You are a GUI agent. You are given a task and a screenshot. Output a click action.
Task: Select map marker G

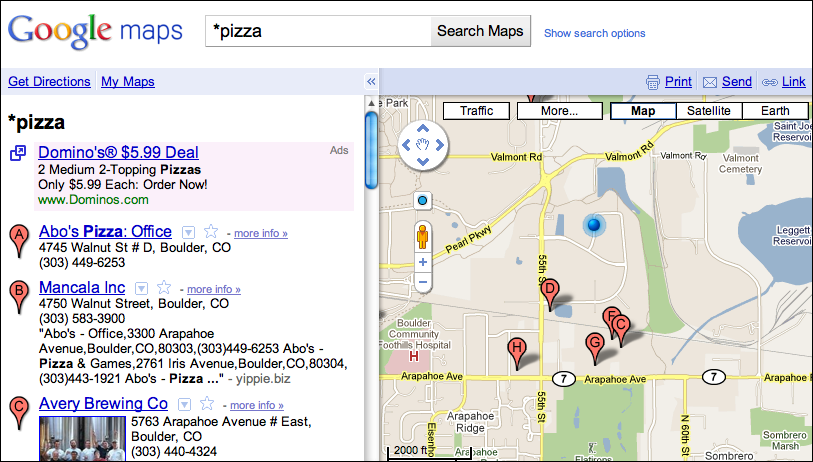pyautogui.click(x=595, y=347)
